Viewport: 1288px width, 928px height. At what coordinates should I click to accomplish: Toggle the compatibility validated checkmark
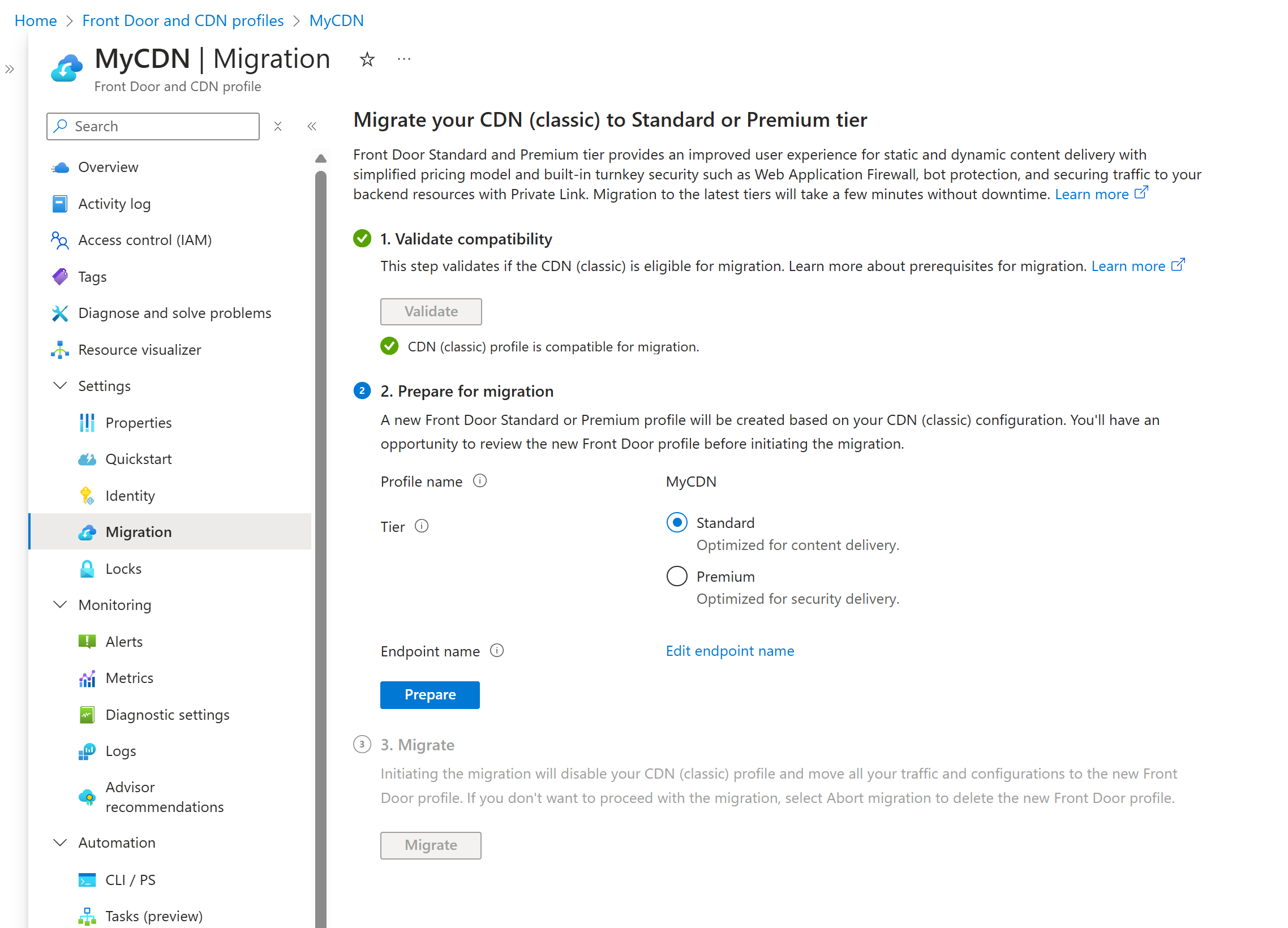pos(389,346)
